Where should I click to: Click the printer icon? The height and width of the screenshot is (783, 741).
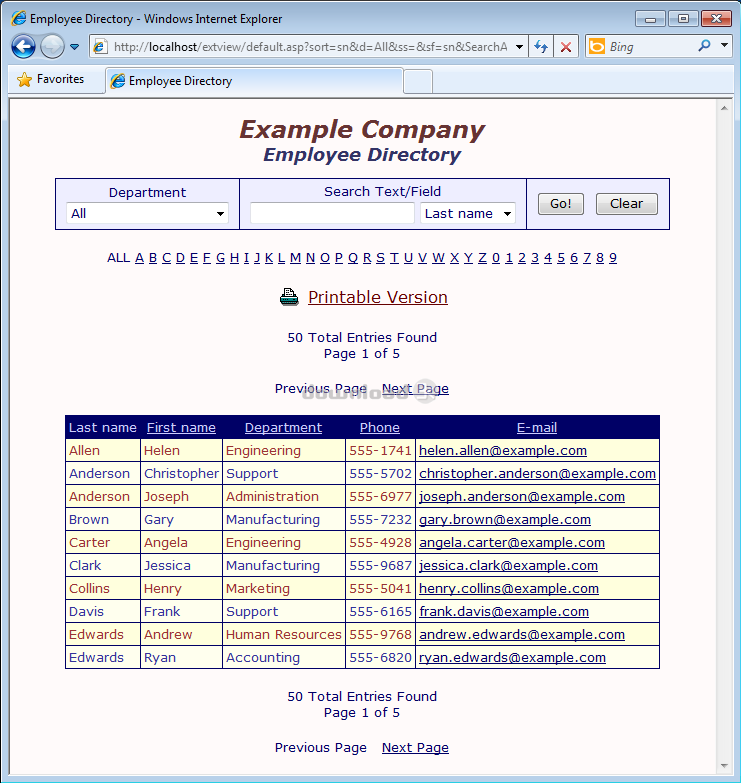click(x=289, y=297)
